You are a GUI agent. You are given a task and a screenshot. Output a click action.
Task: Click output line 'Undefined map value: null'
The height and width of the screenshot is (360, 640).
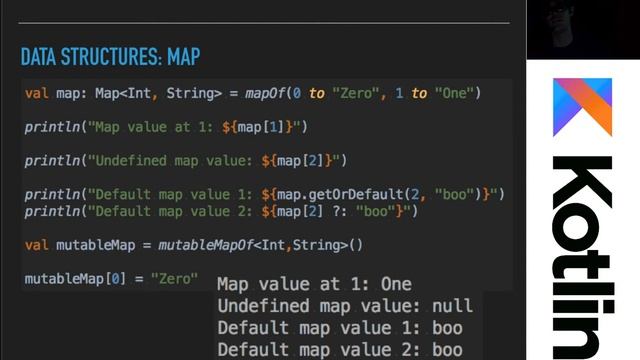345,306
